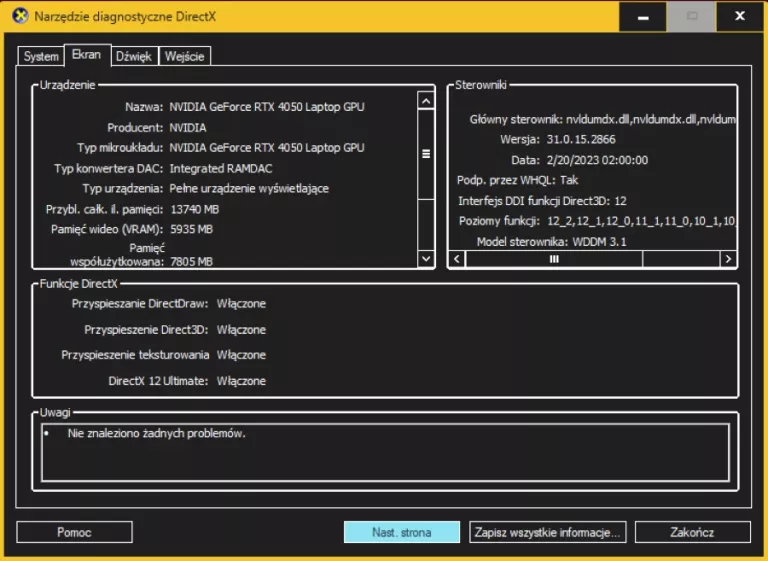This screenshot has height=561, width=768.
Task: Switch to the System tab
Action: click(41, 56)
